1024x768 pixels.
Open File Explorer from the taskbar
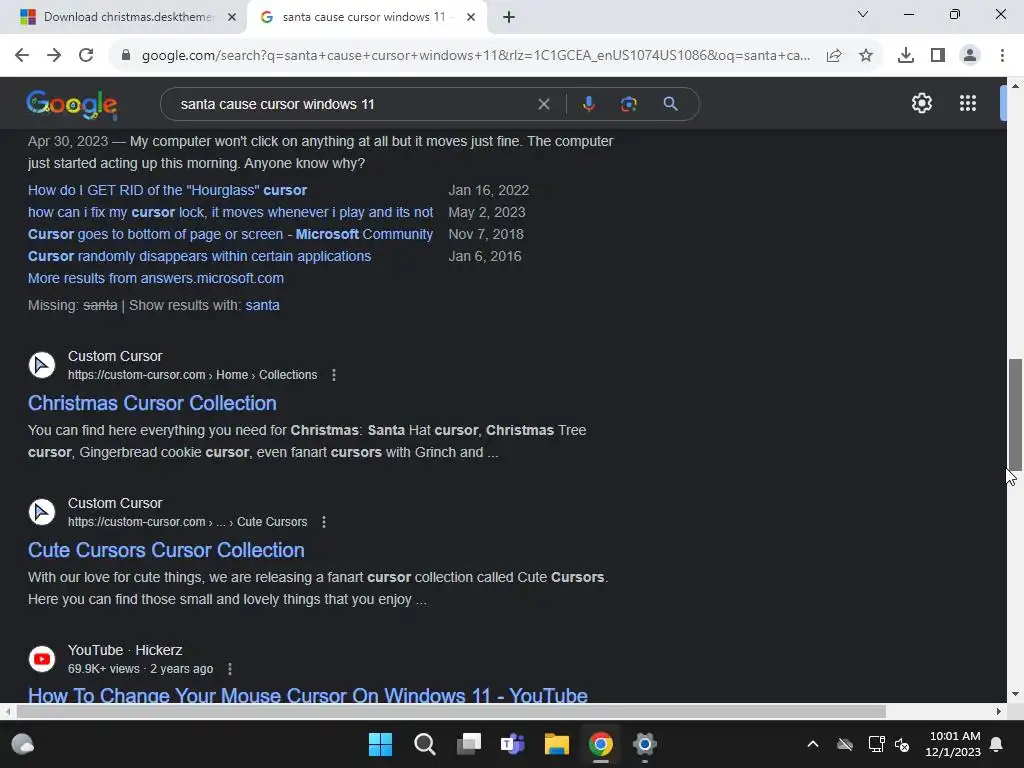tap(556, 744)
